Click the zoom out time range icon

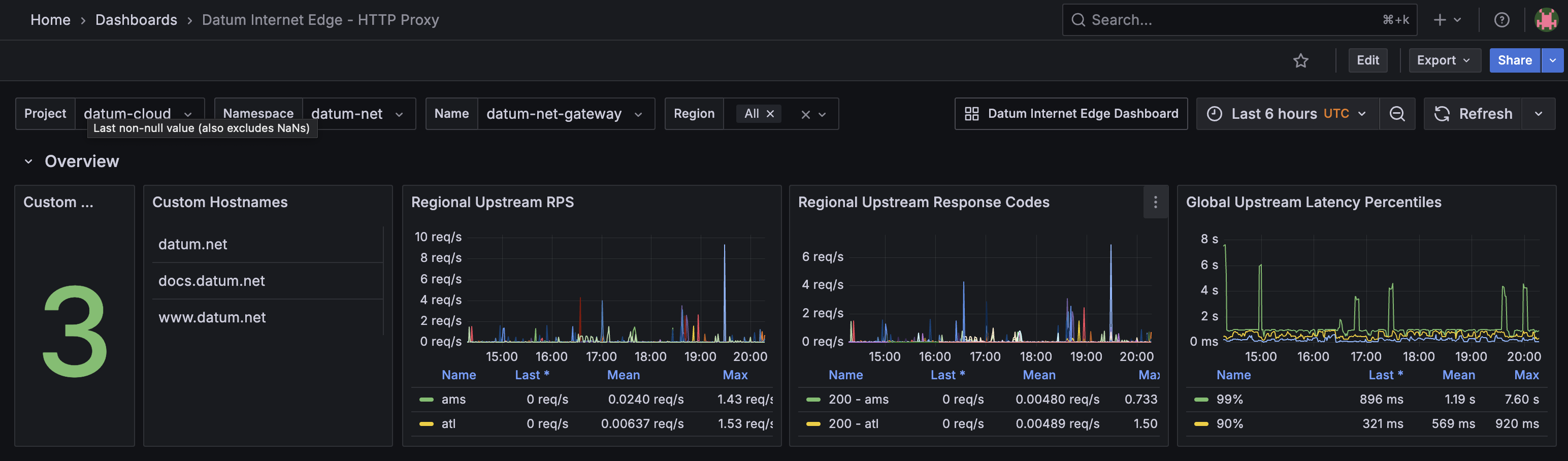[x=1397, y=114]
